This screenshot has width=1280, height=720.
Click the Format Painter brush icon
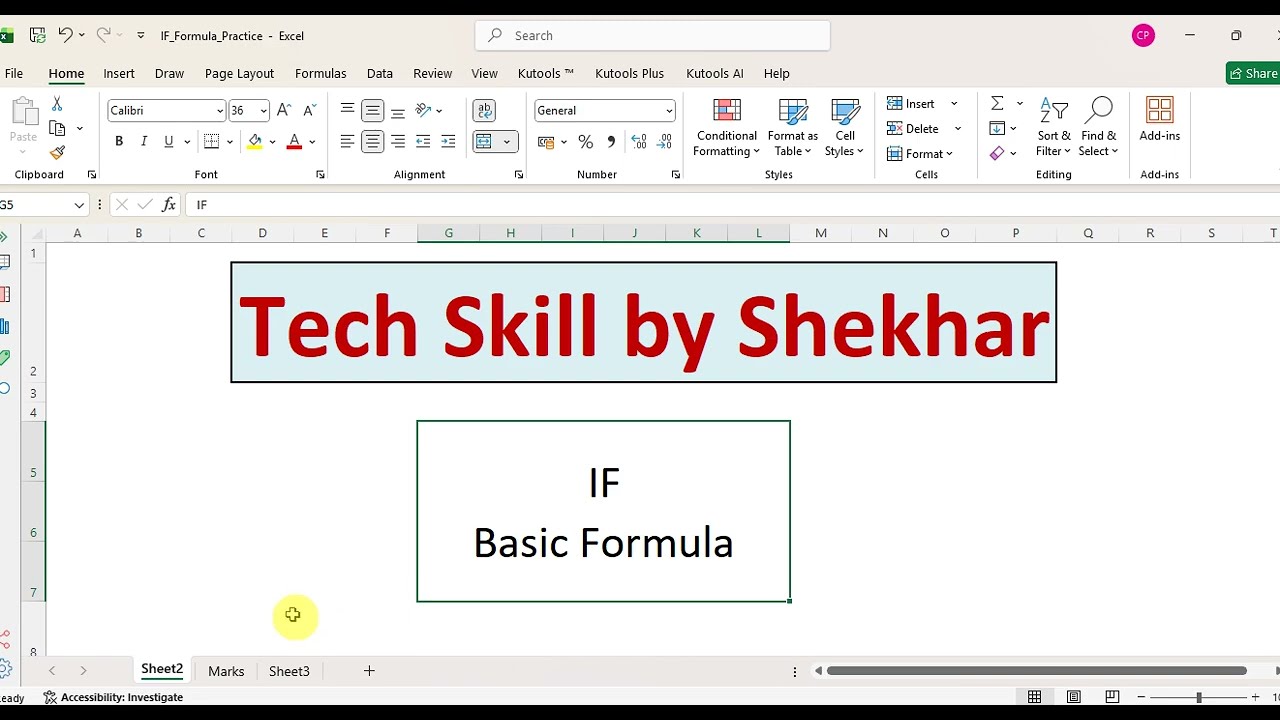coord(57,152)
